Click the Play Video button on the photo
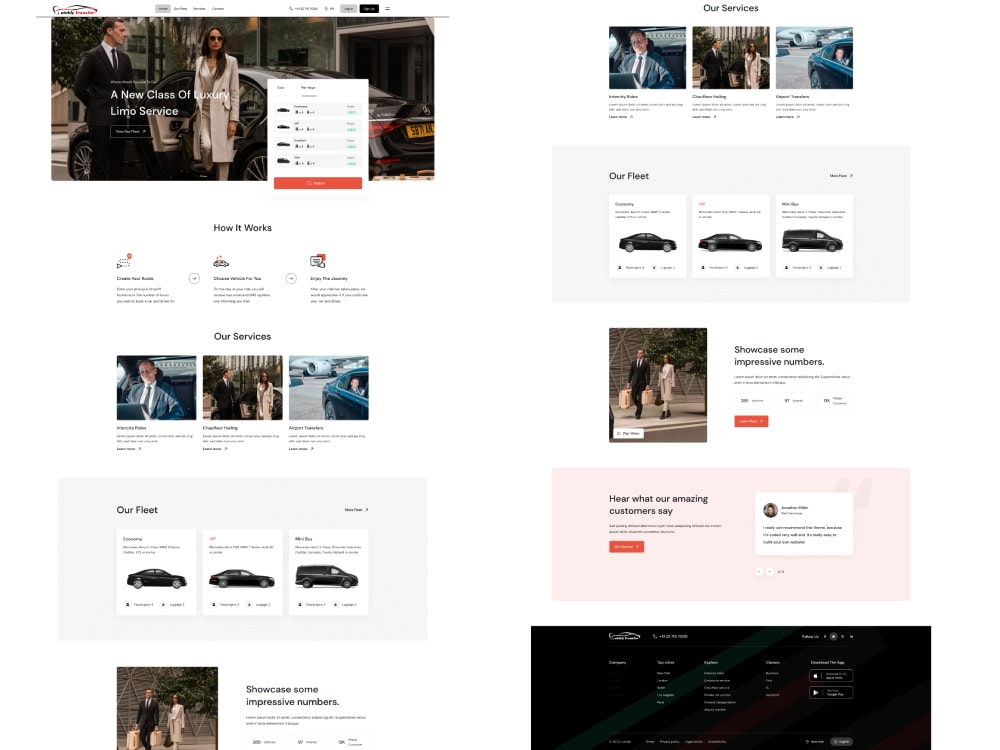 pos(628,433)
